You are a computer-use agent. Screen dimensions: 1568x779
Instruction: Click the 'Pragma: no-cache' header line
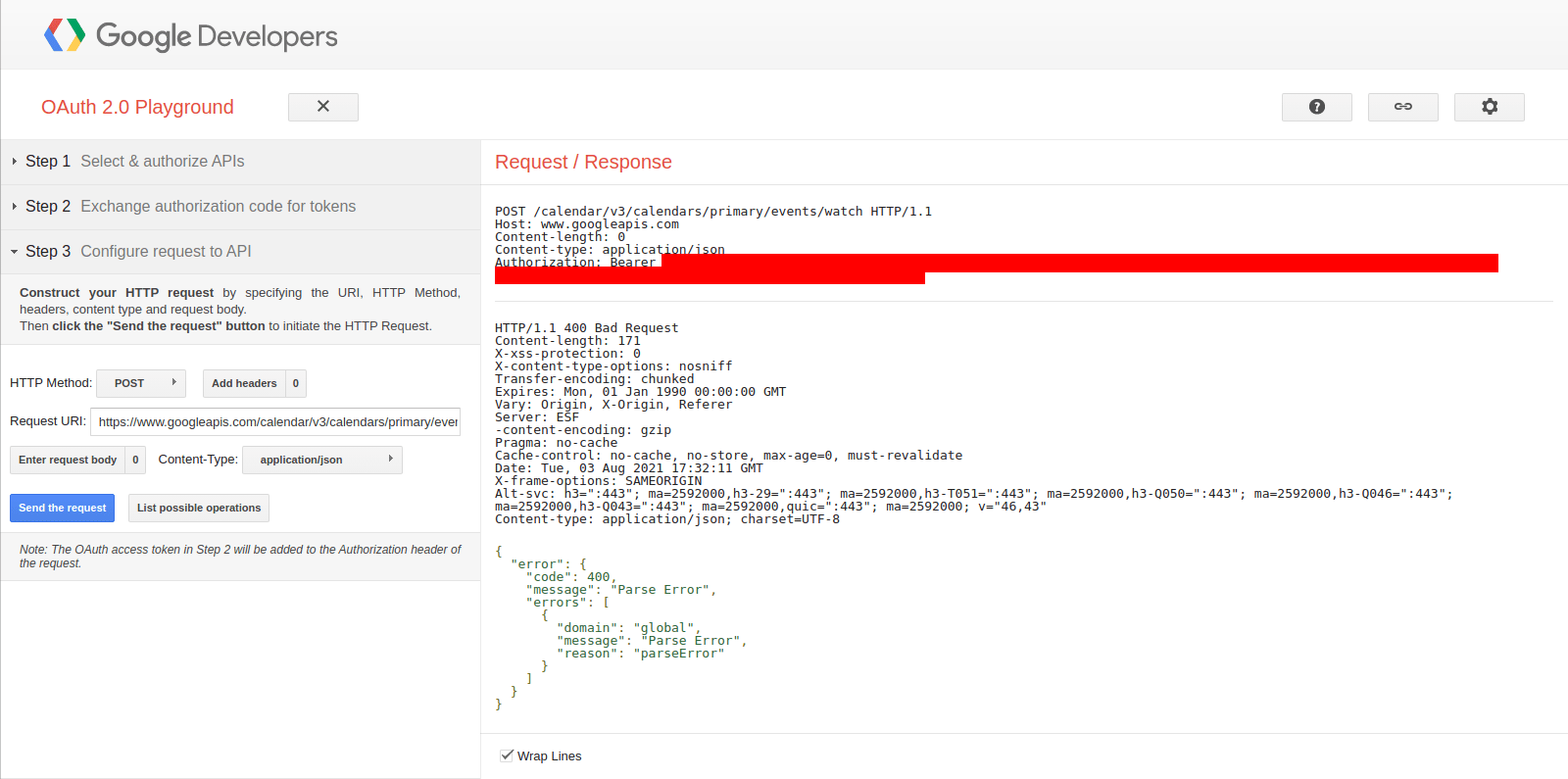click(x=556, y=443)
